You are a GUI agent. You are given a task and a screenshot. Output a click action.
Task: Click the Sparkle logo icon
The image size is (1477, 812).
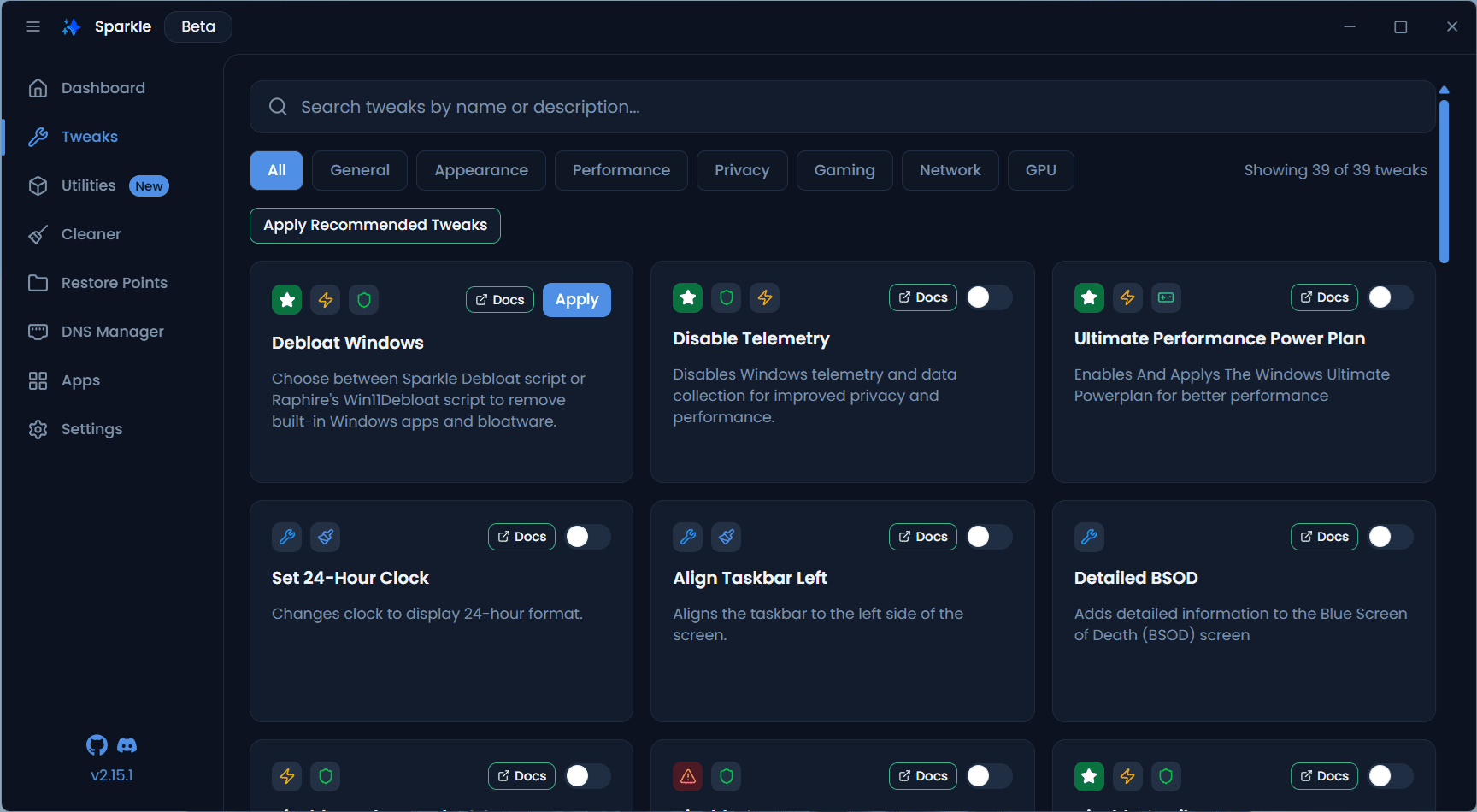tap(72, 26)
